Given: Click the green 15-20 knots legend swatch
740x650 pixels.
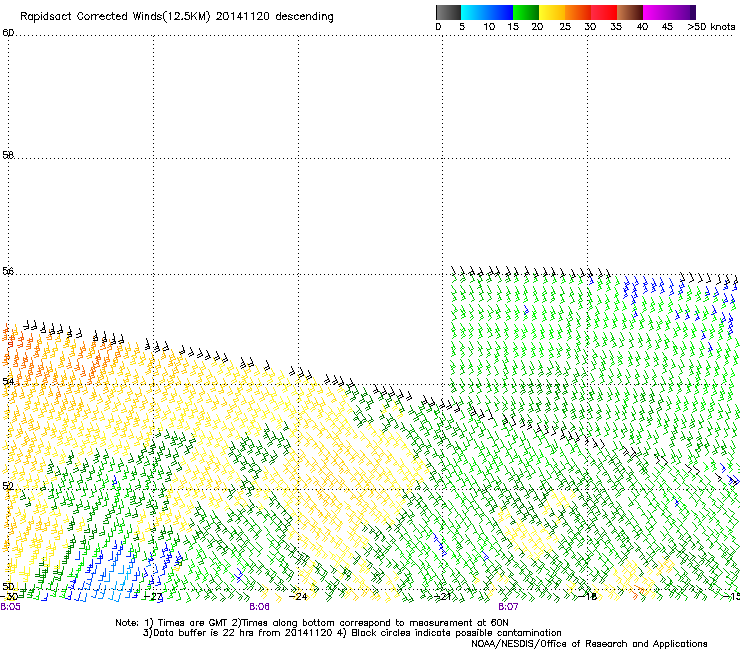Looking at the screenshot, I should 526,12.
